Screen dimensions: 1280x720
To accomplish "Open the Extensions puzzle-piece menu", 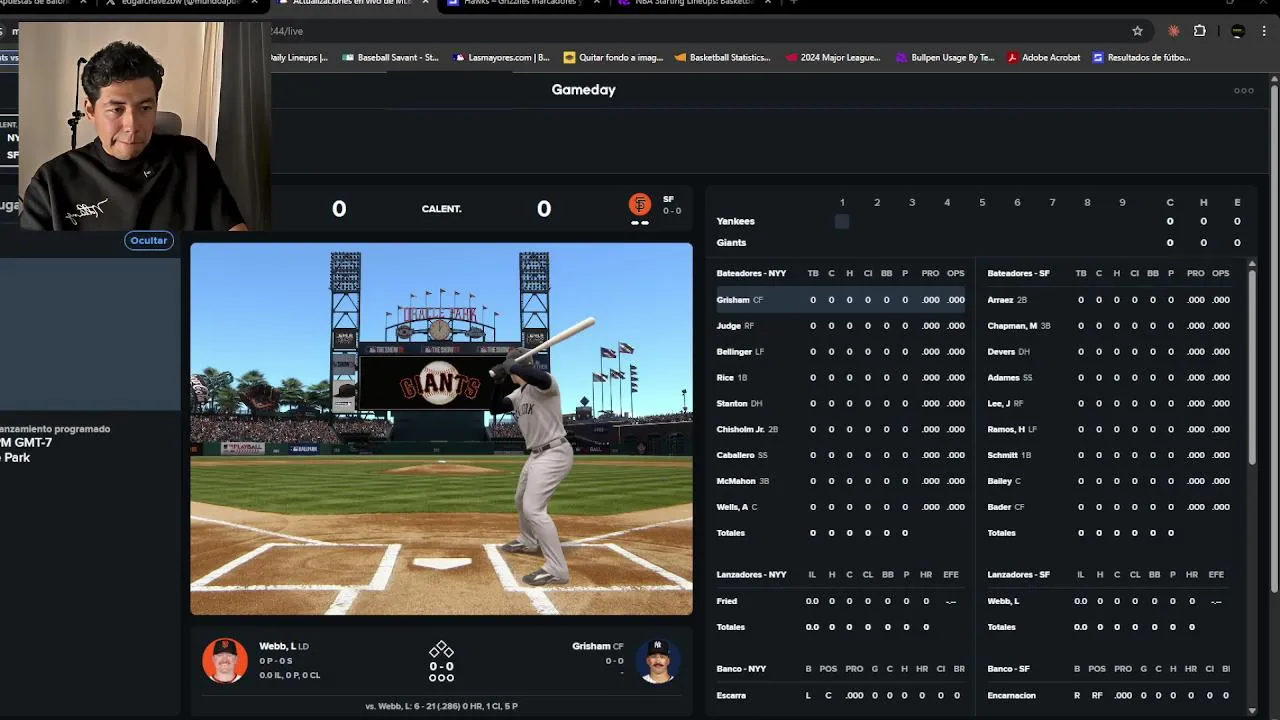I will click(x=1200, y=31).
